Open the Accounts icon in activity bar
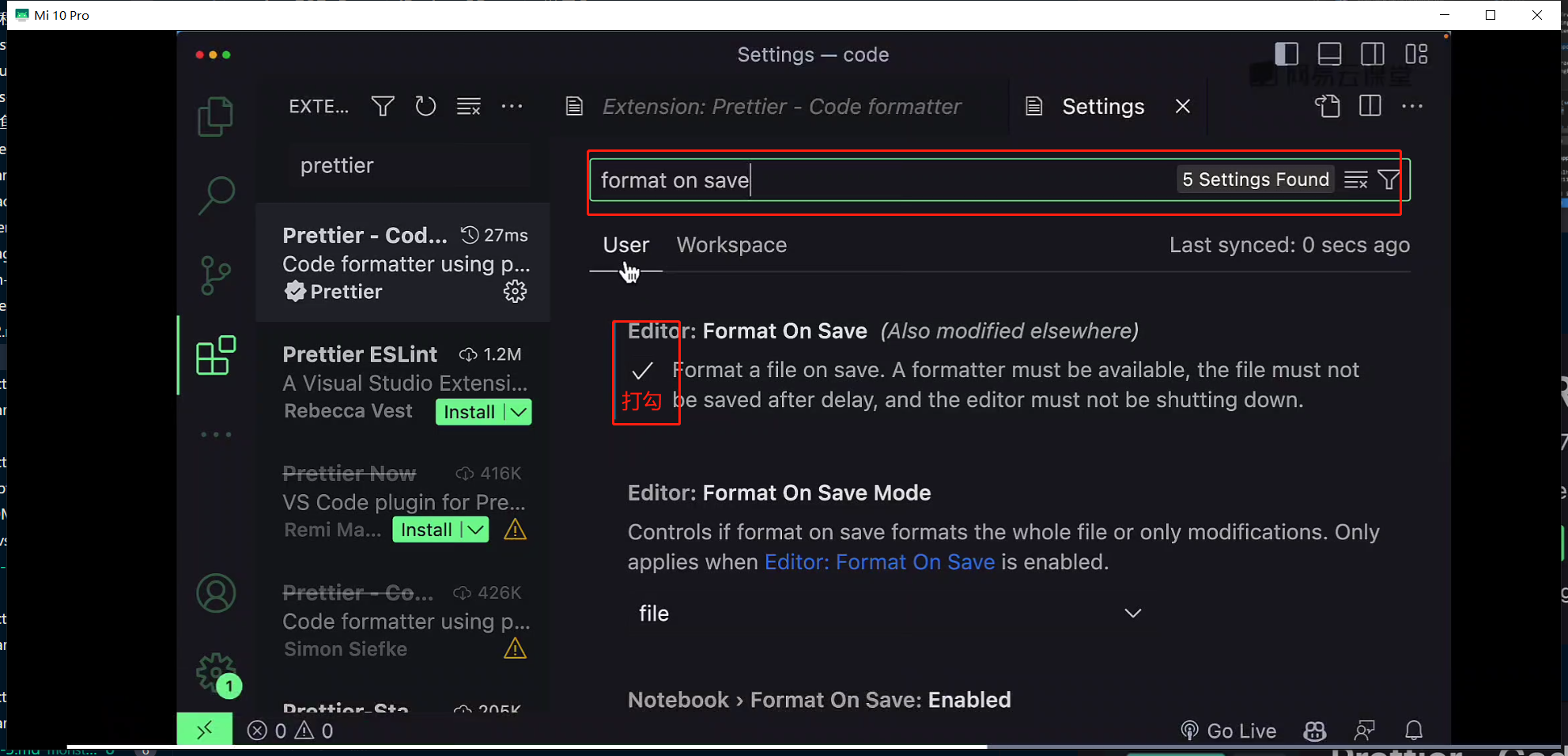The height and width of the screenshot is (756, 1568). coord(216,593)
